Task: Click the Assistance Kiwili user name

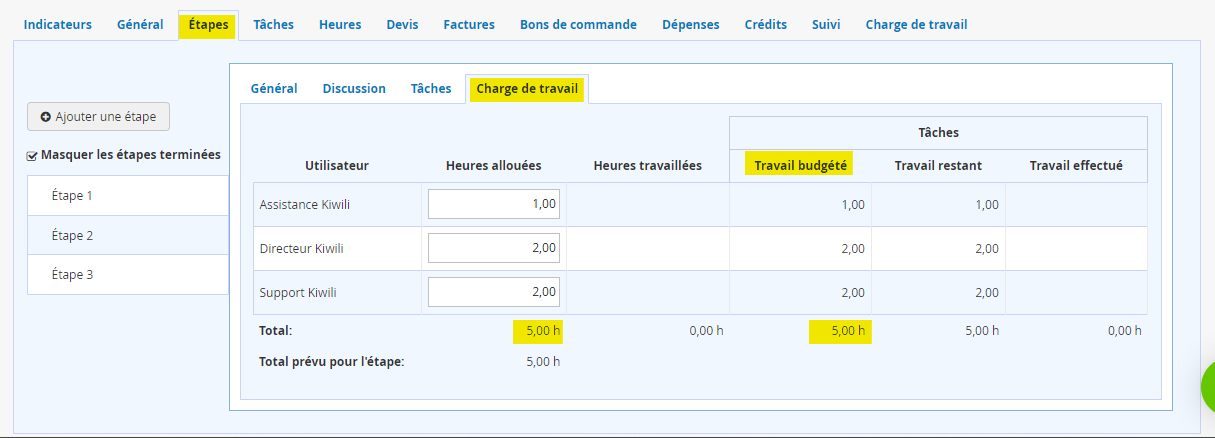Action: [x=304, y=204]
